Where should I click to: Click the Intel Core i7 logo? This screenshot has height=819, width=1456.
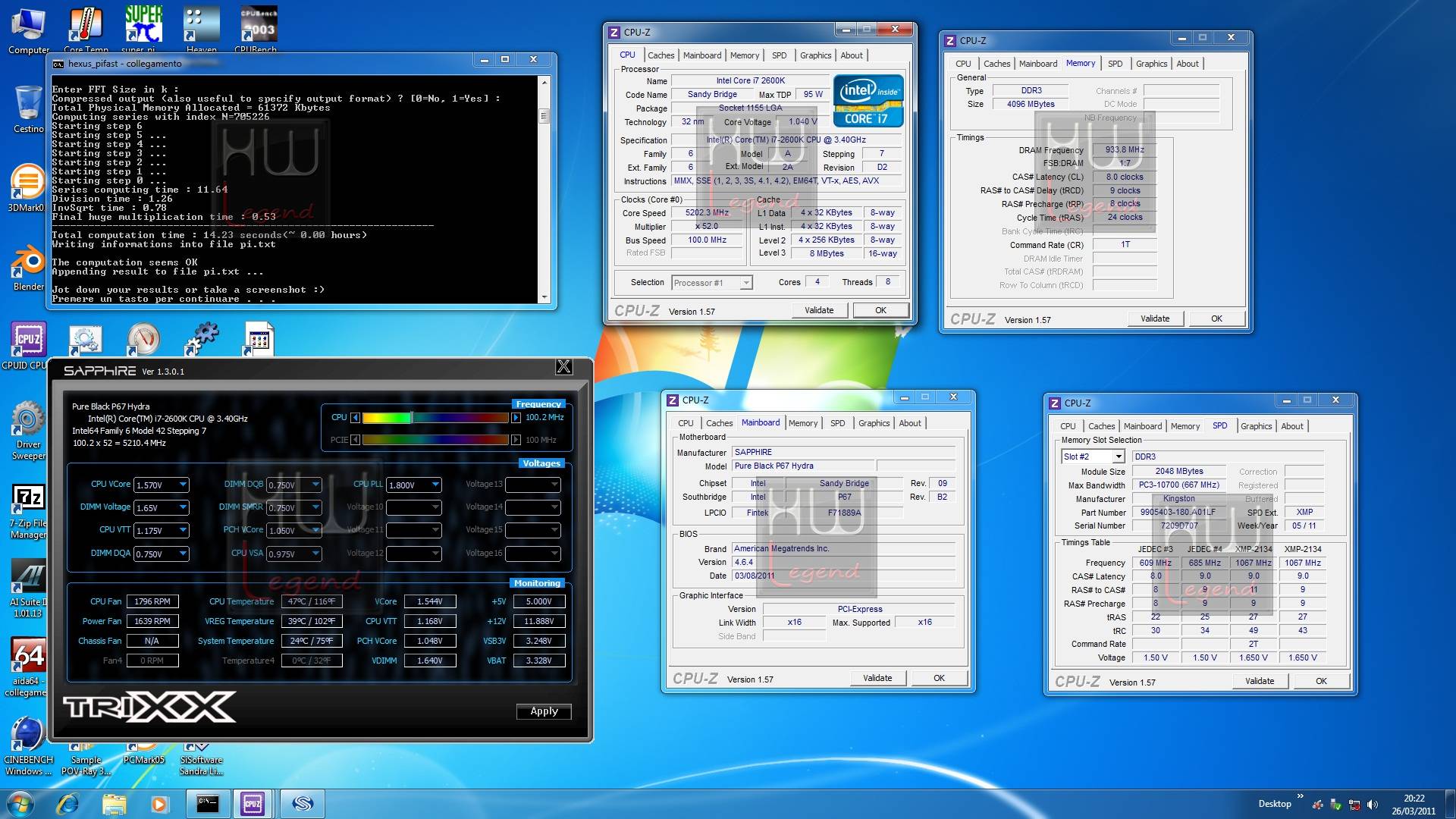[868, 100]
